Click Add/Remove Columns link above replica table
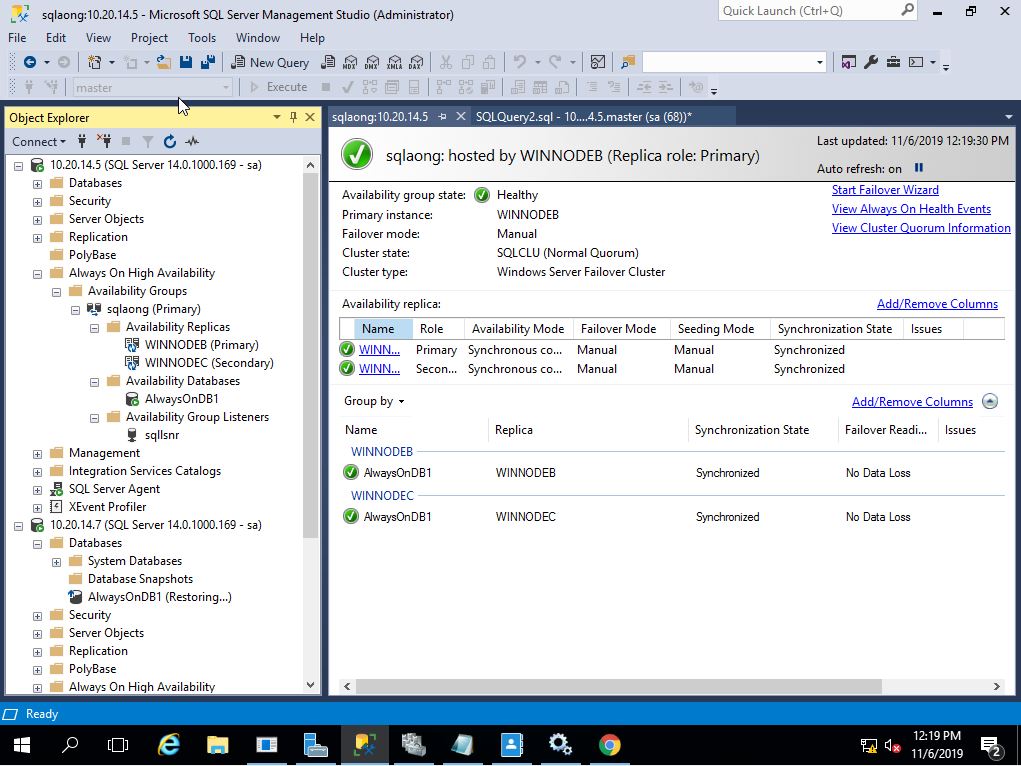The width and height of the screenshot is (1021, 766). coord(937,304)
